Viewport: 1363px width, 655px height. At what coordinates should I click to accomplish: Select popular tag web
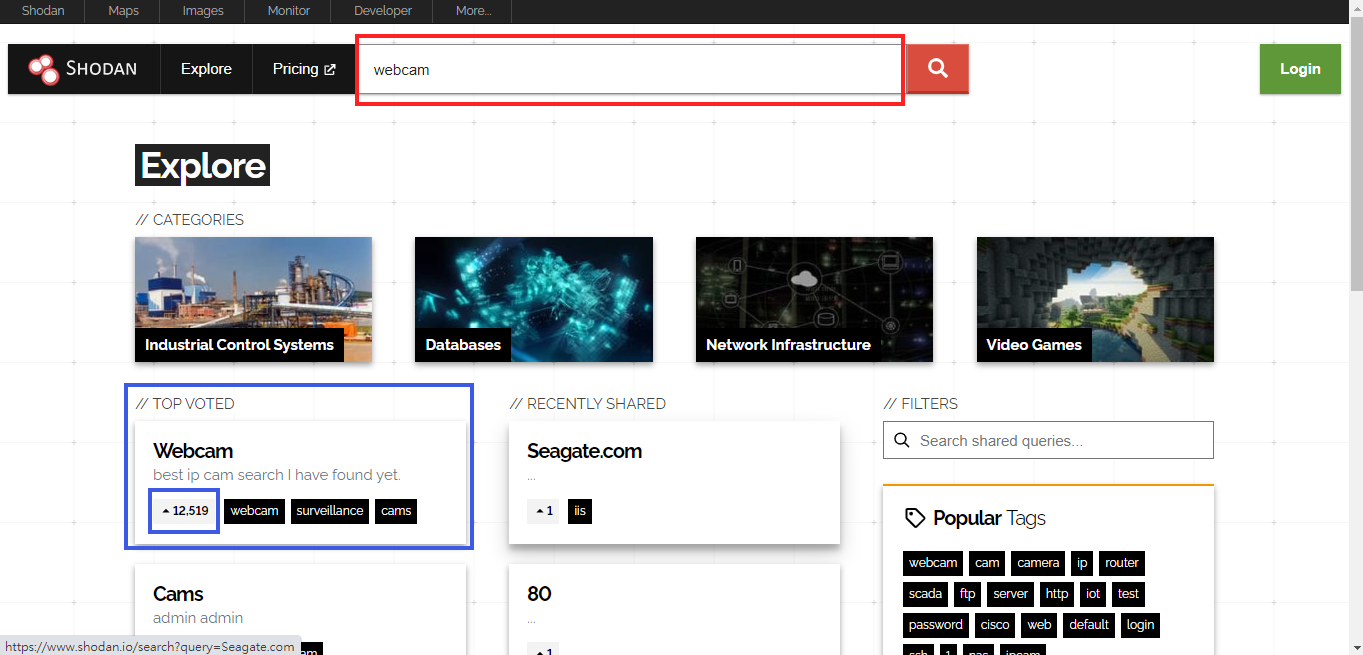tap(1040, 625)
